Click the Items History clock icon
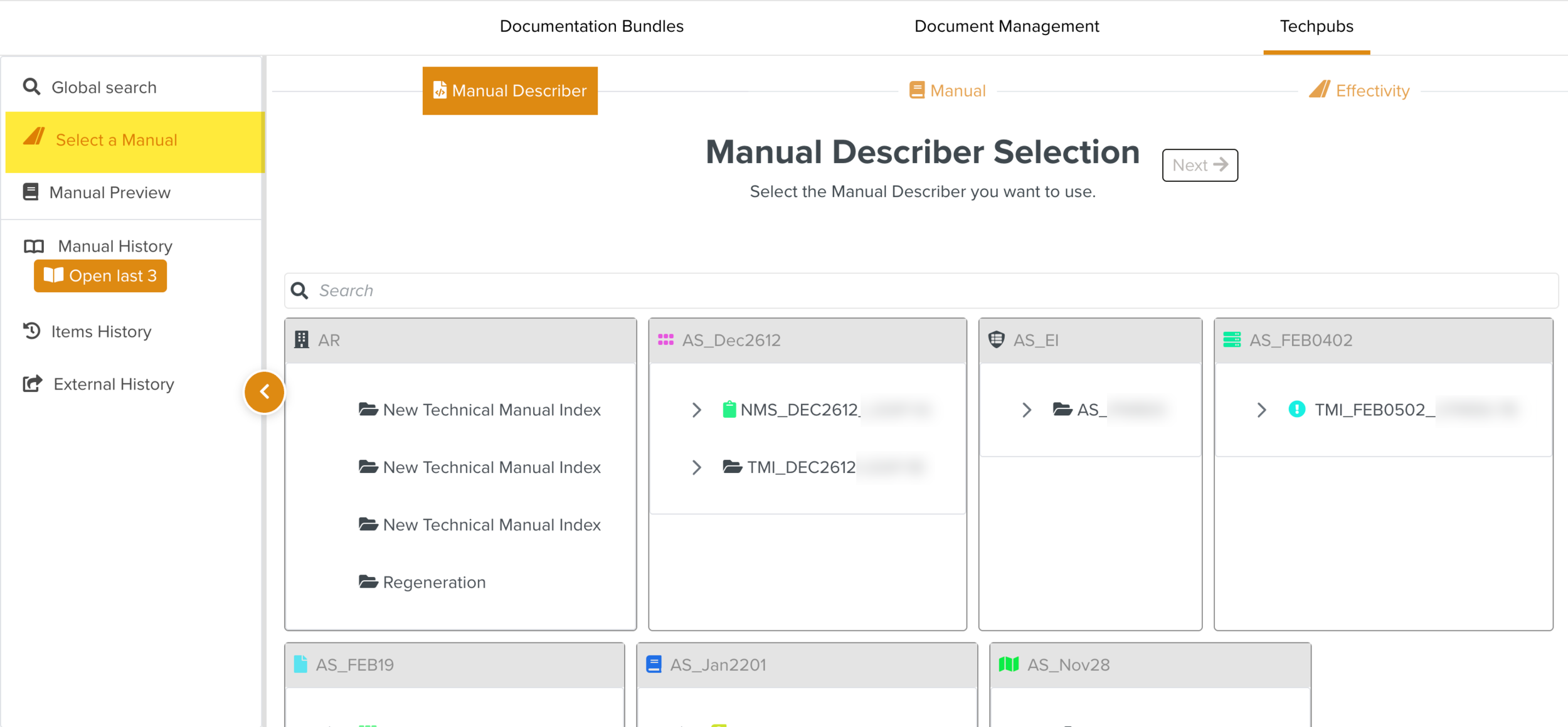Image resolution: width=1568 pixels, height=727 pixels. click(x=31, y=331)
